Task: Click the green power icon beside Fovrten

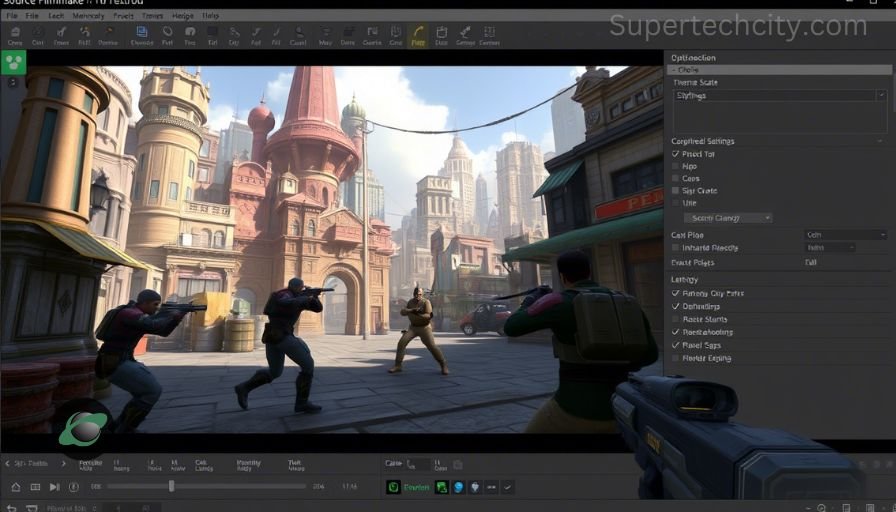Action: point(393,487)
